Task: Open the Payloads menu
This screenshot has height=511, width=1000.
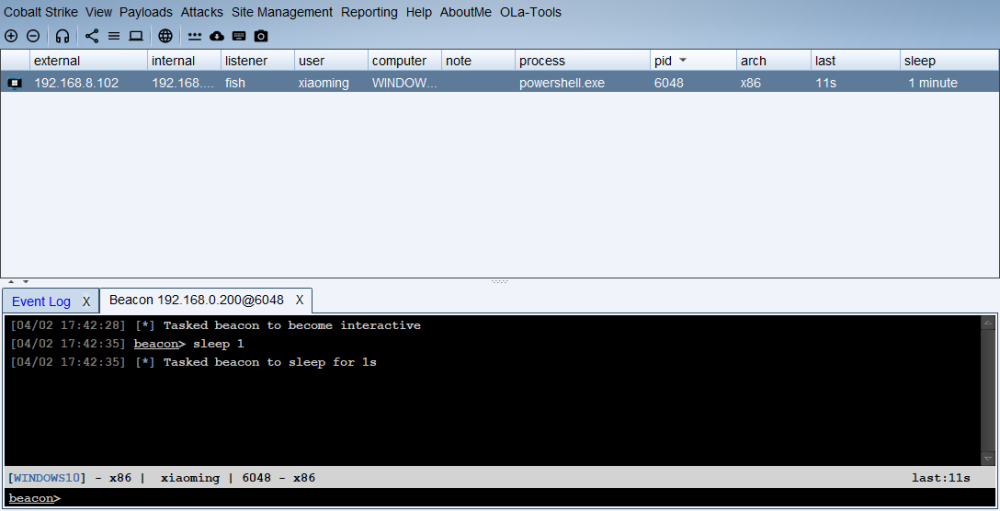Action: click(x=146, y=12)
